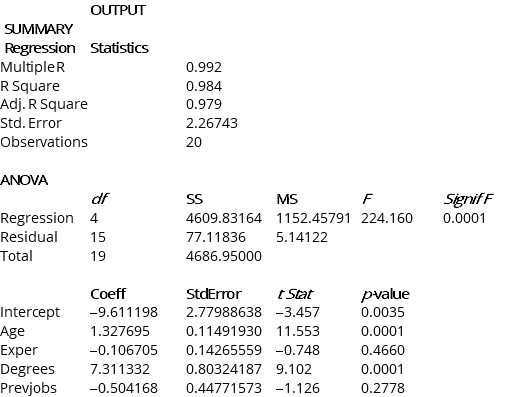
Task: Select the Degrees t Stat 9.102
Action: (294, 369)
